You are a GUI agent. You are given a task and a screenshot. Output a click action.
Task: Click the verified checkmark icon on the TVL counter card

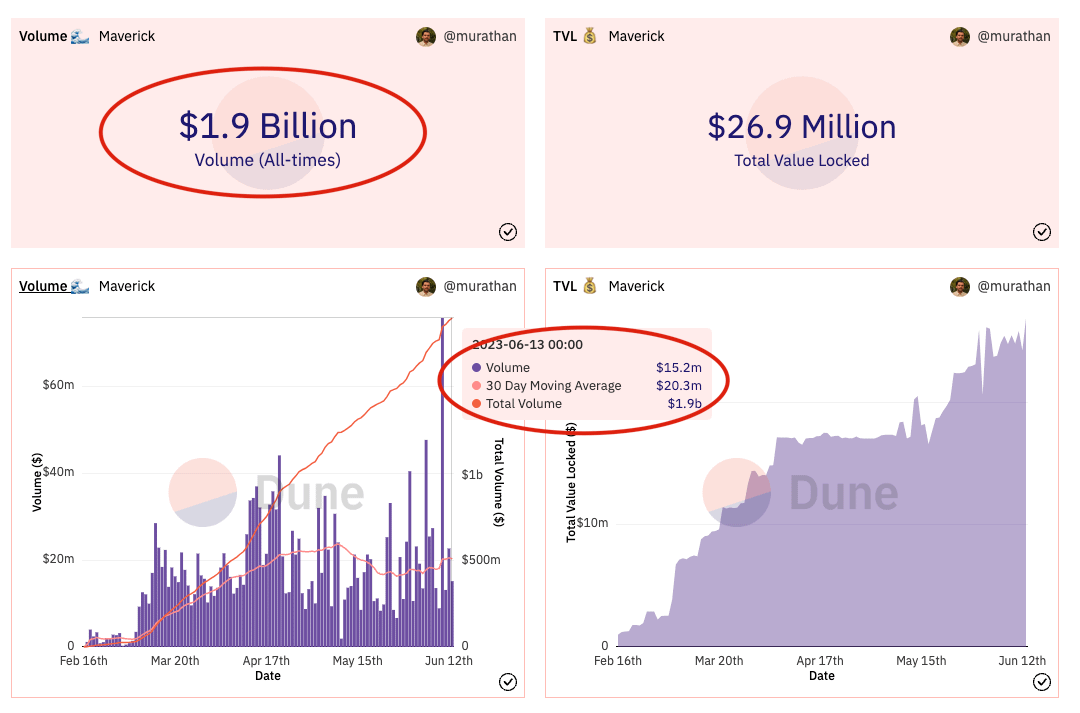1041,232
